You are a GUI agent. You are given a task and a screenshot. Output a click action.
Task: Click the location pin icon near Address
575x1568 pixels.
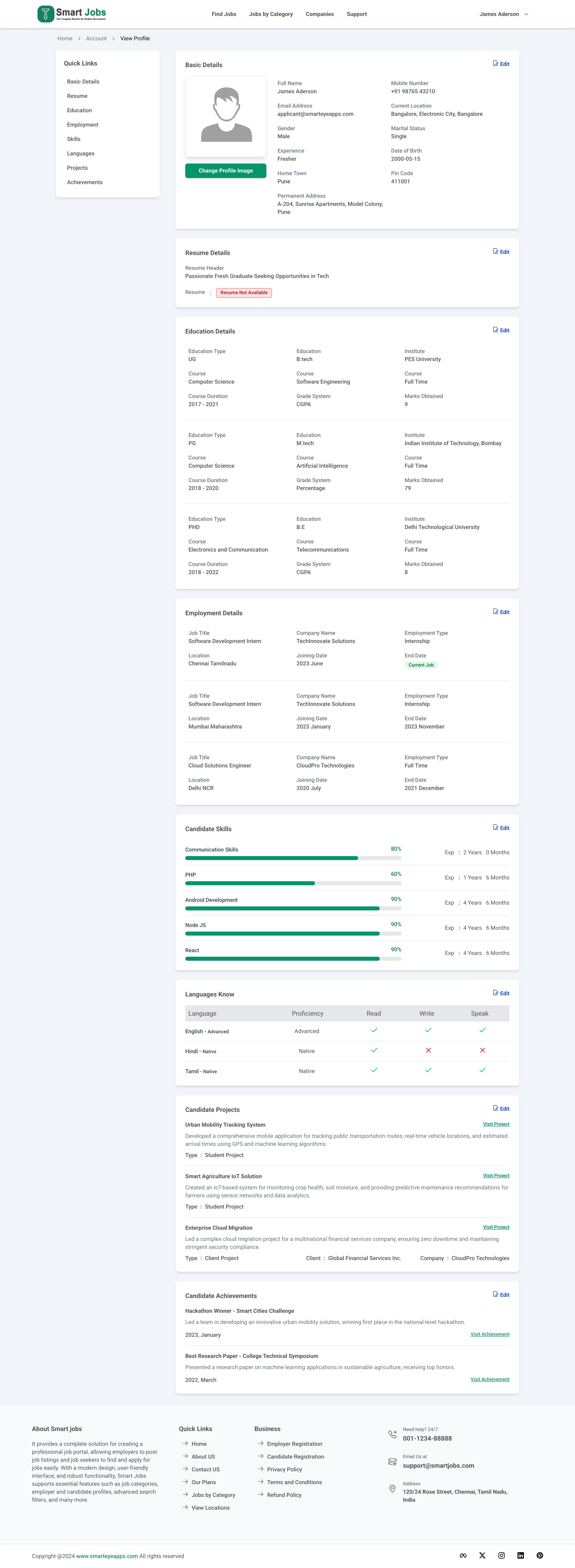pyautogui.click(x=393, y=1489)
